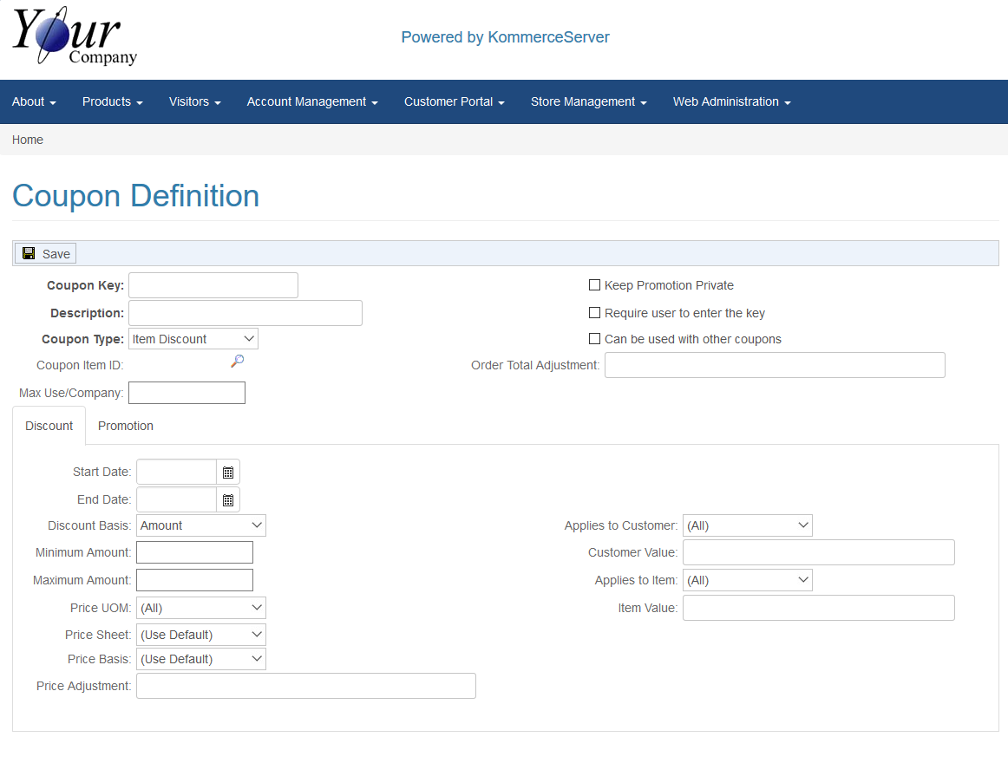Switch to the Promotion tab
1008x765 pixels.
126,426
